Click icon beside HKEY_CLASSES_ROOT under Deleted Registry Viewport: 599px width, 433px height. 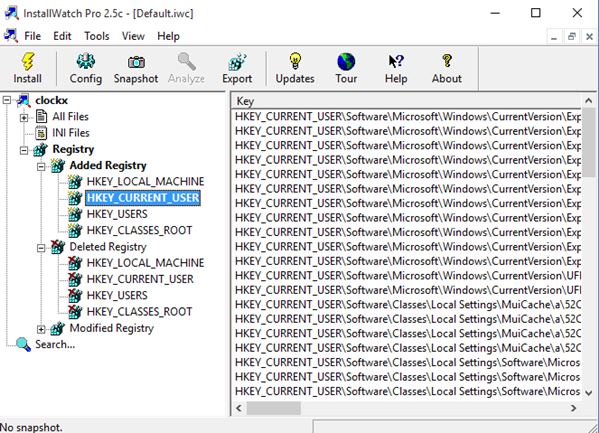(x=75, y=312)
